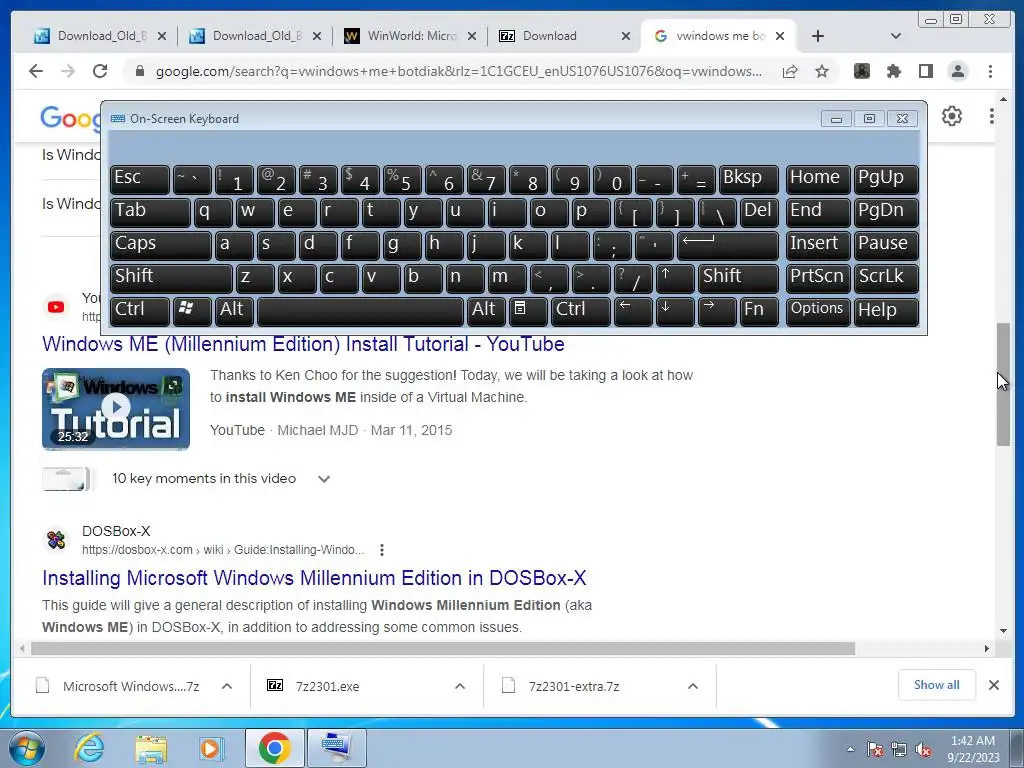Toggle right Alt key on On-Screen Keyboard

coord(486,312)
